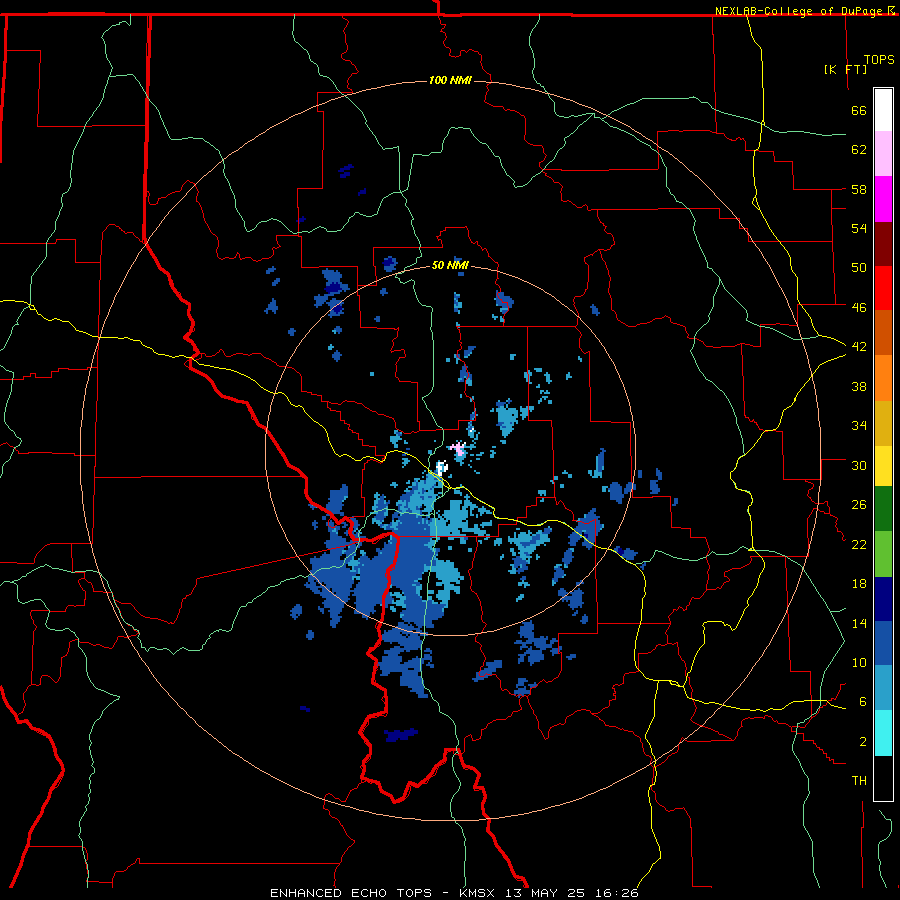Click the orange legend swatch between 38 and 42
The height and width of the screenshot is (900, 900).
883,378
